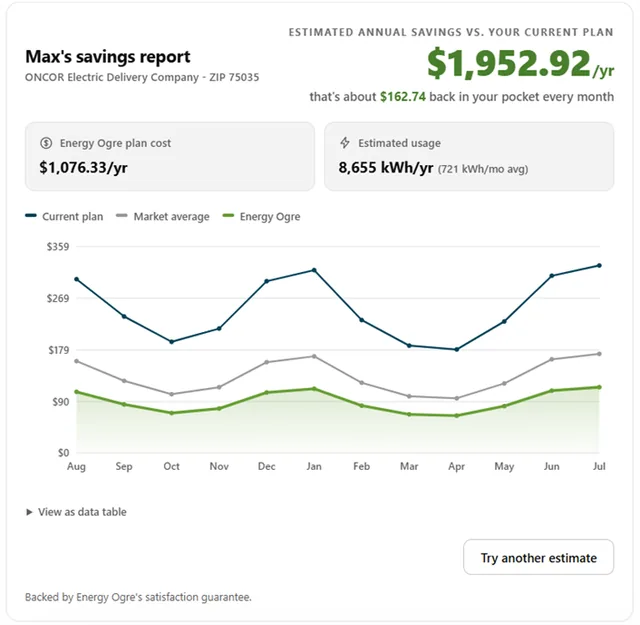The width and height of the screenshot is (640, 625).
Task: Click the lightning bolt icon beside Estimated usage
Action: (345, 143)
